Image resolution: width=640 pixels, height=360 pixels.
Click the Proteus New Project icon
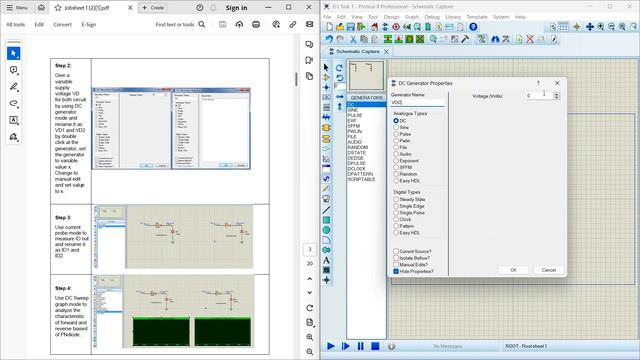(x=329, y=27)
